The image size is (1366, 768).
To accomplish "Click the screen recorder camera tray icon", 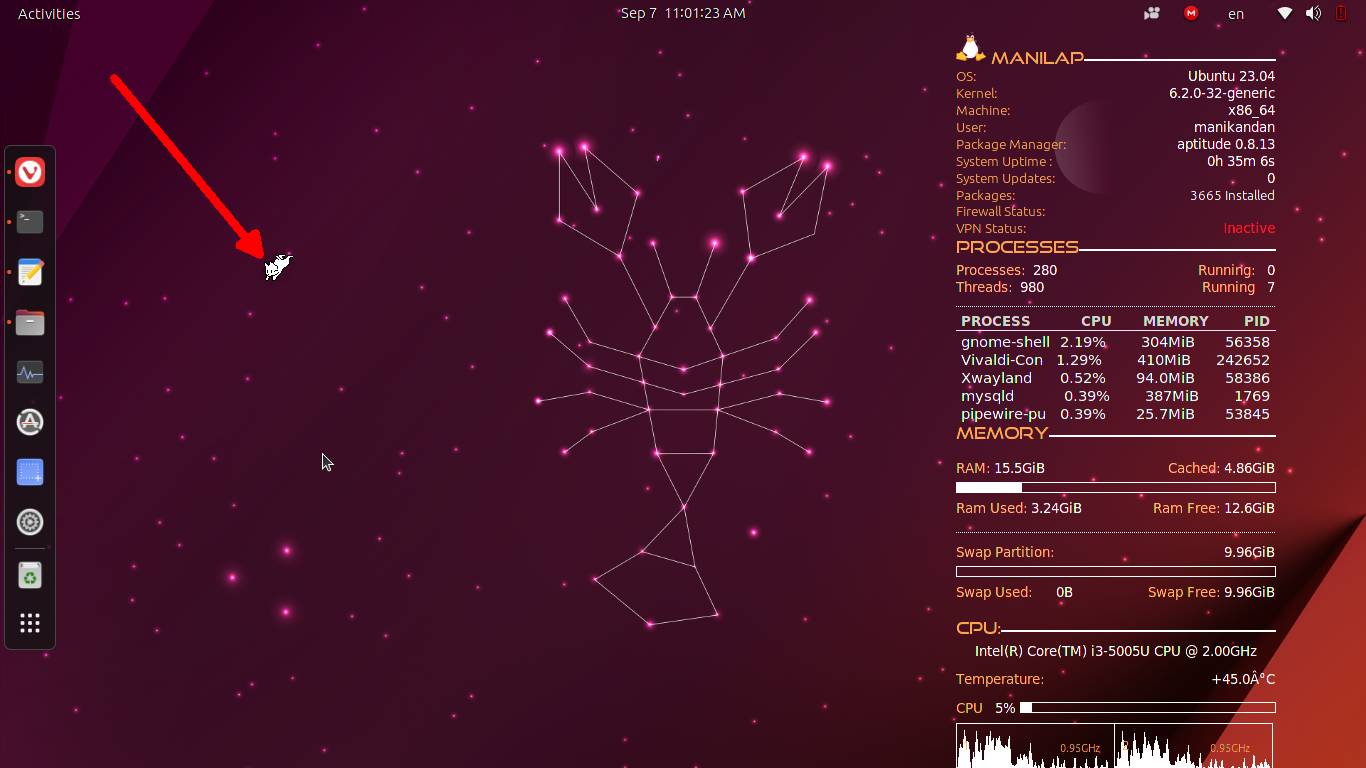I will tap(1152, 13).
